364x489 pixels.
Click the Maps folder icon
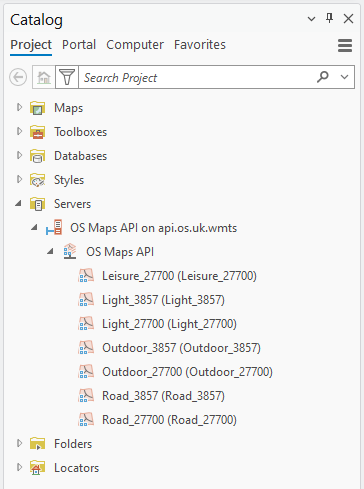37,108
